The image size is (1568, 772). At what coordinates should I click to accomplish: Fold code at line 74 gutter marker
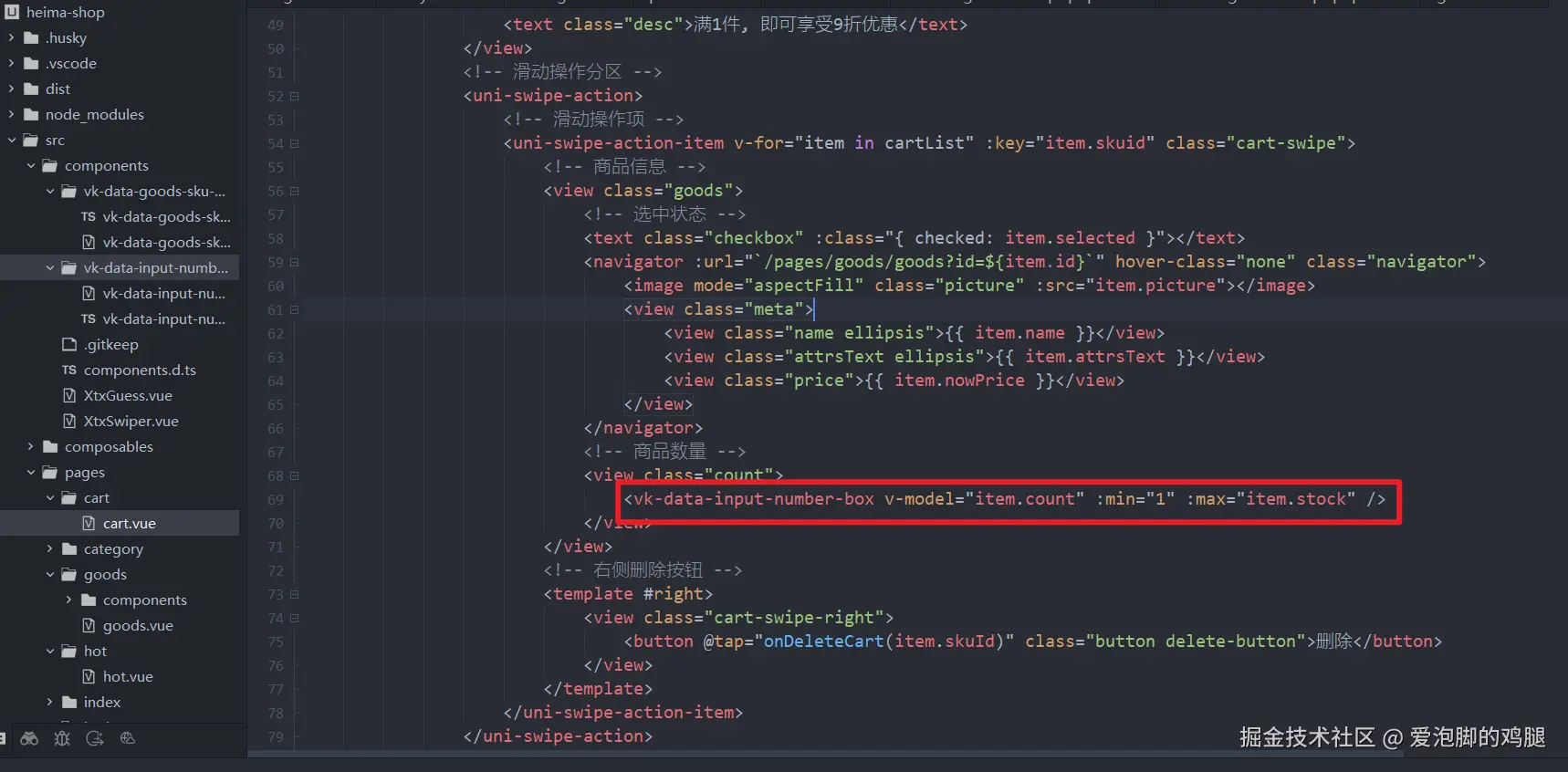(295, 618)
